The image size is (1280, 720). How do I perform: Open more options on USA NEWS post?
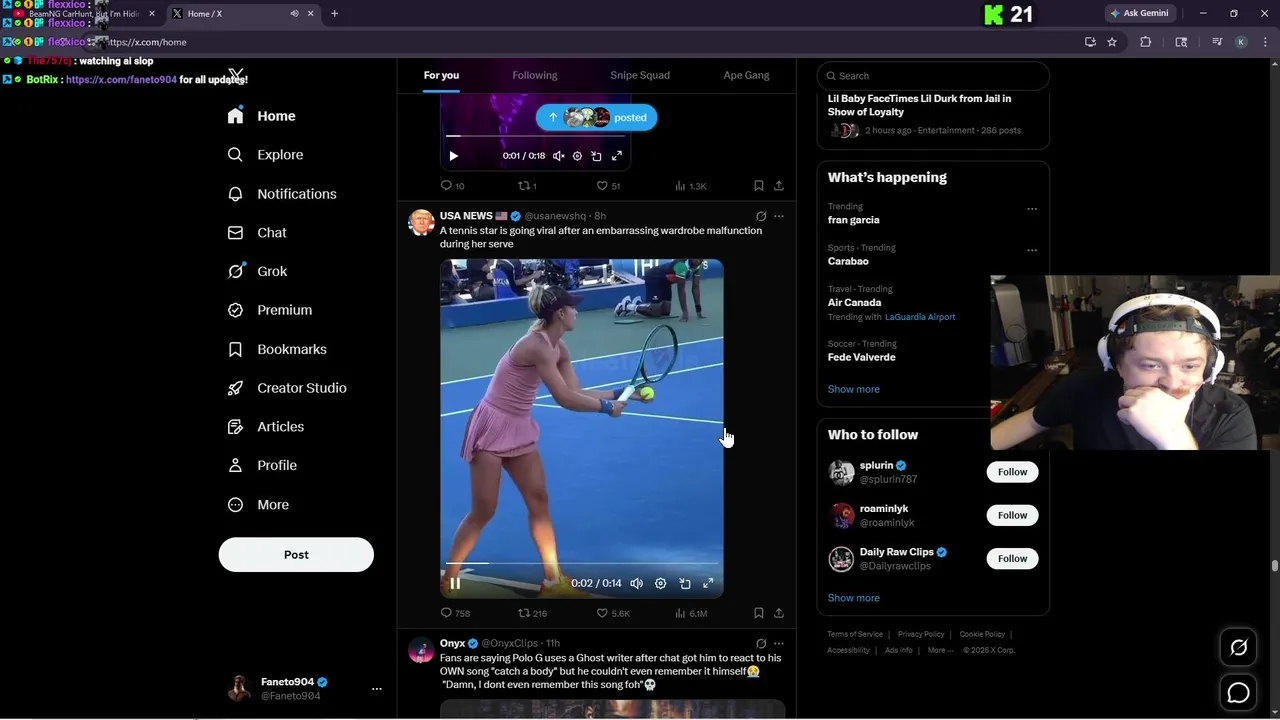pyautogui.click(x=779, y=216)
